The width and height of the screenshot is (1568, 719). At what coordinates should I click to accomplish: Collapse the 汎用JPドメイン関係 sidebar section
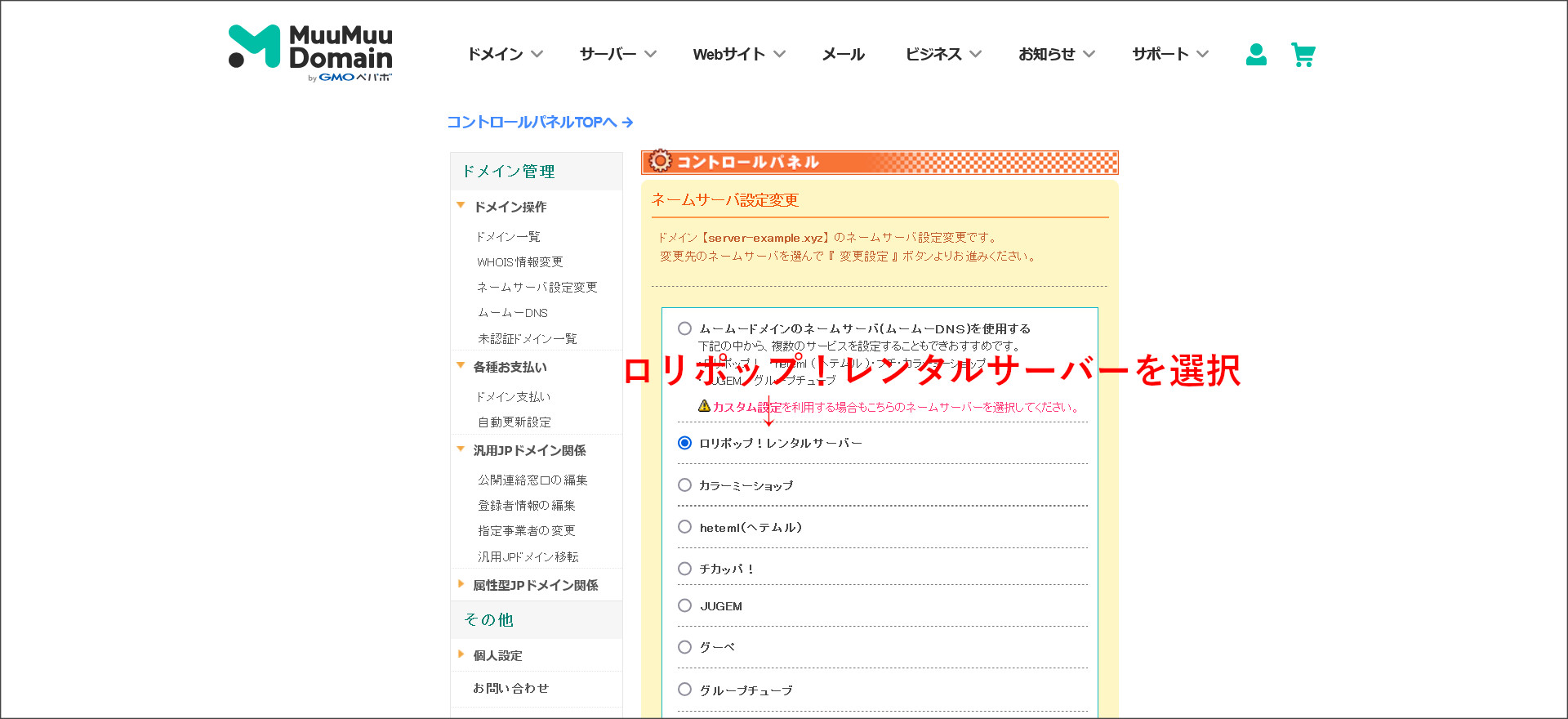coord(461,449)
